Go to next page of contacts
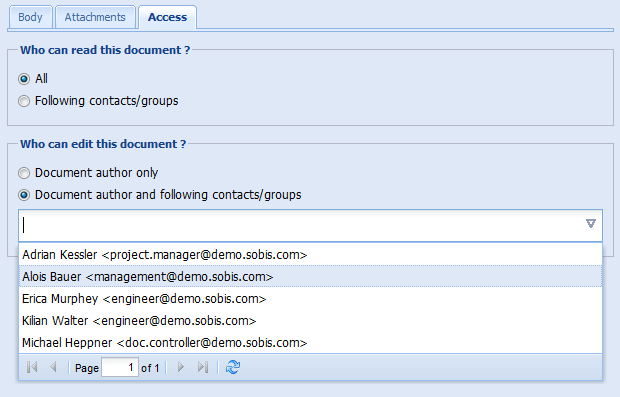 click(x=181, y=367)
